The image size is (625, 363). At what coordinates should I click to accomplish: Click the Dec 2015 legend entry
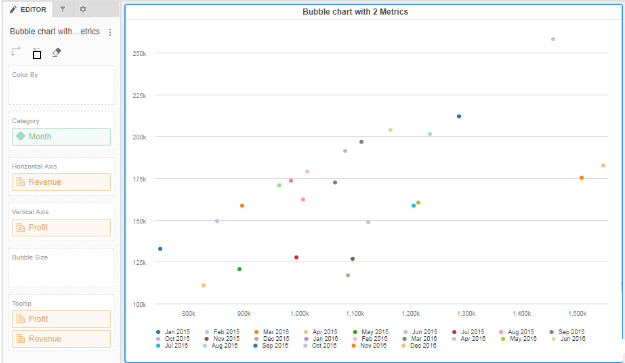pyautogui.click(x=271, y=339)
